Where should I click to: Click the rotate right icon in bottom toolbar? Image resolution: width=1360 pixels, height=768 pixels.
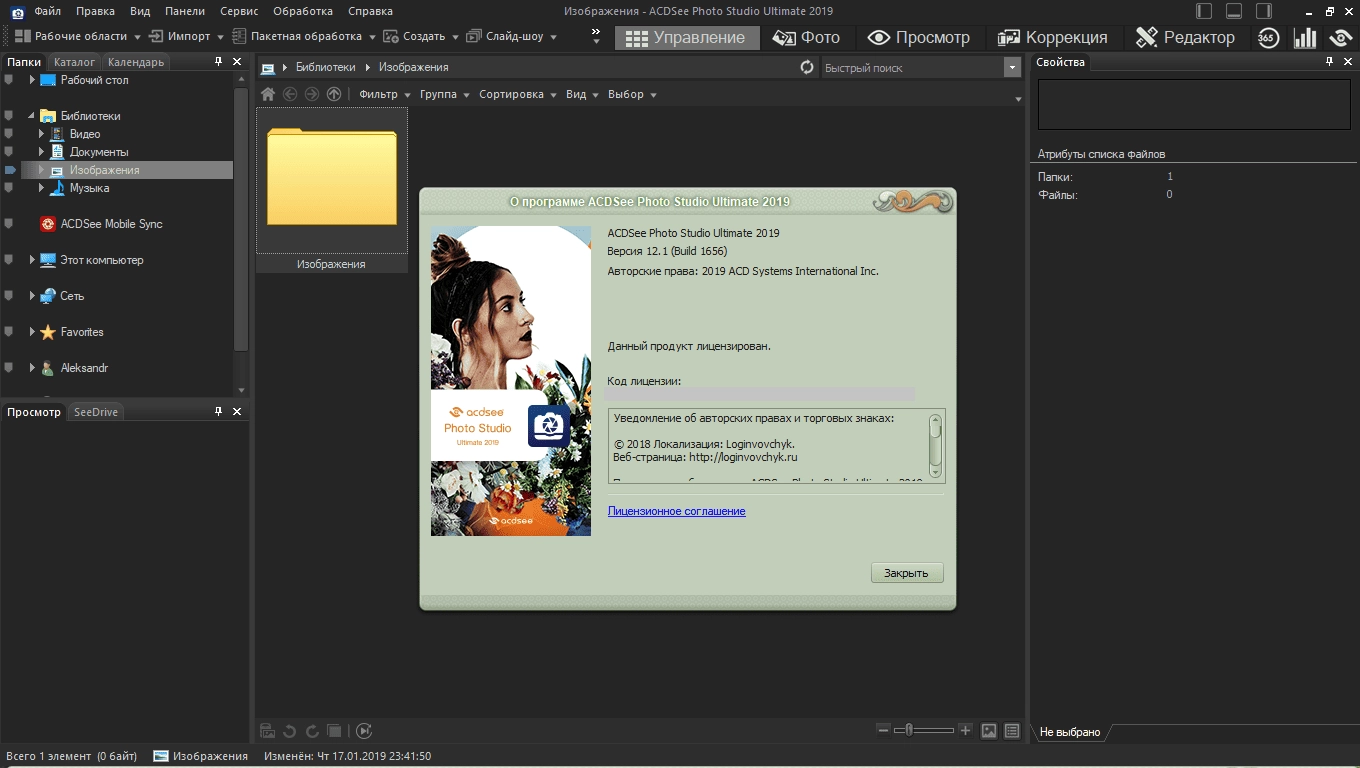point(312,731)
